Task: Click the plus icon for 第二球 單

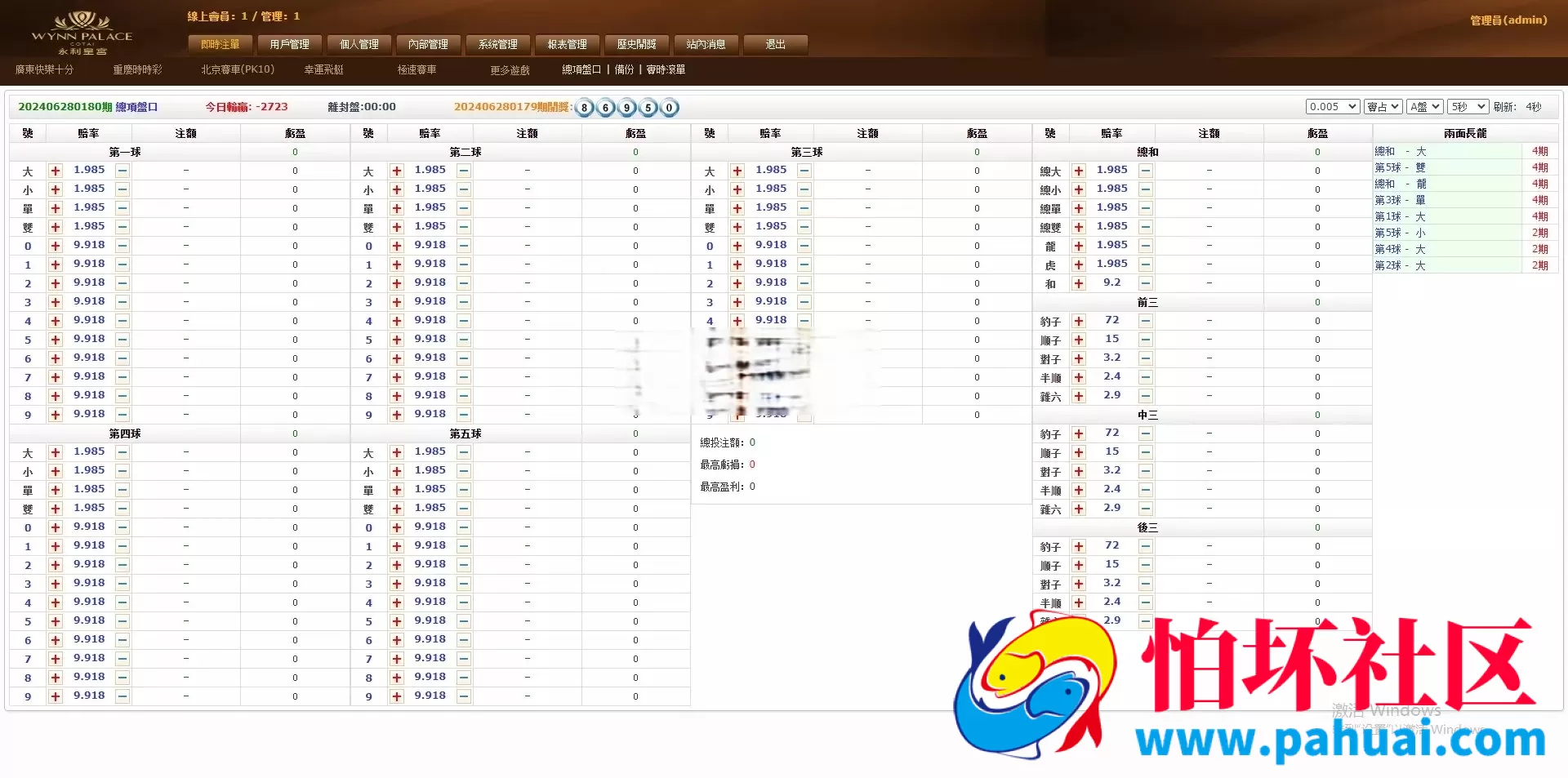Action: [397, 208]
